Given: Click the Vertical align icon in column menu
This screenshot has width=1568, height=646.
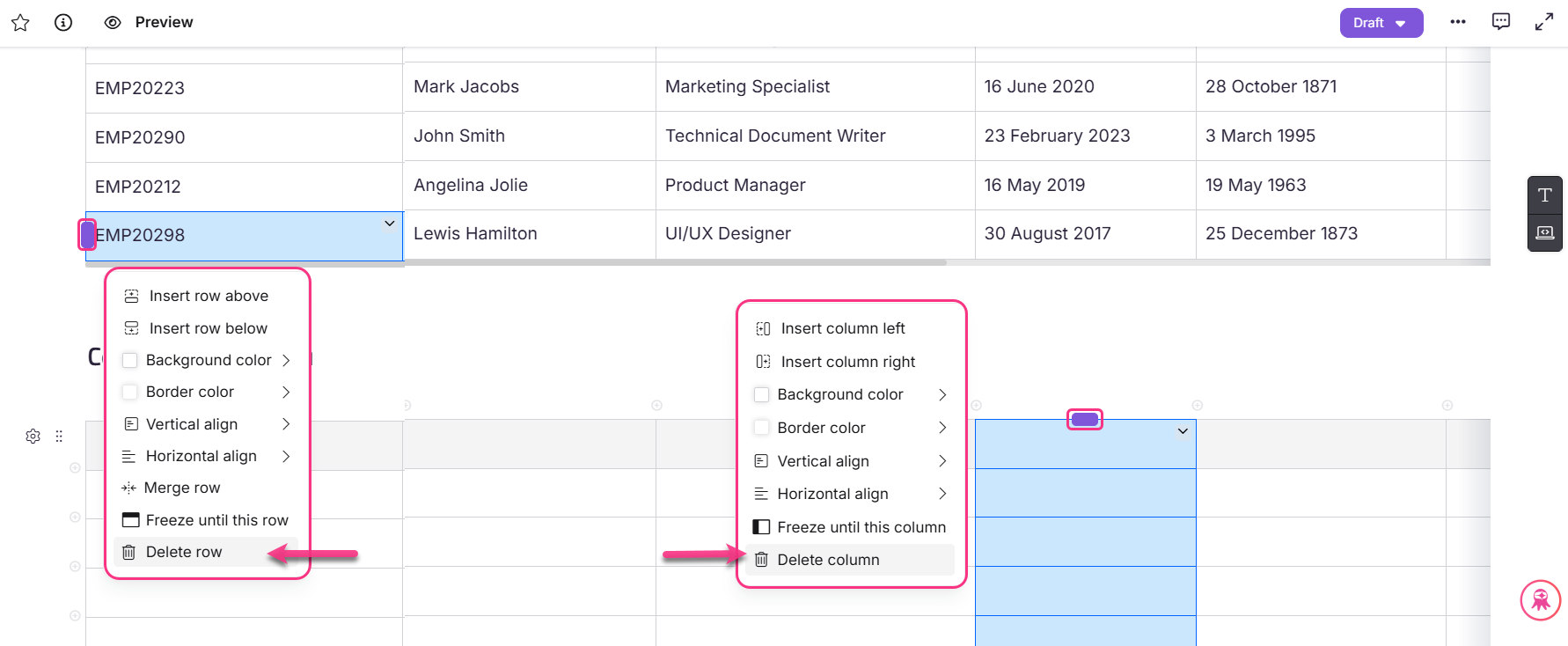Looking at the screenshot, I should 761,461.
